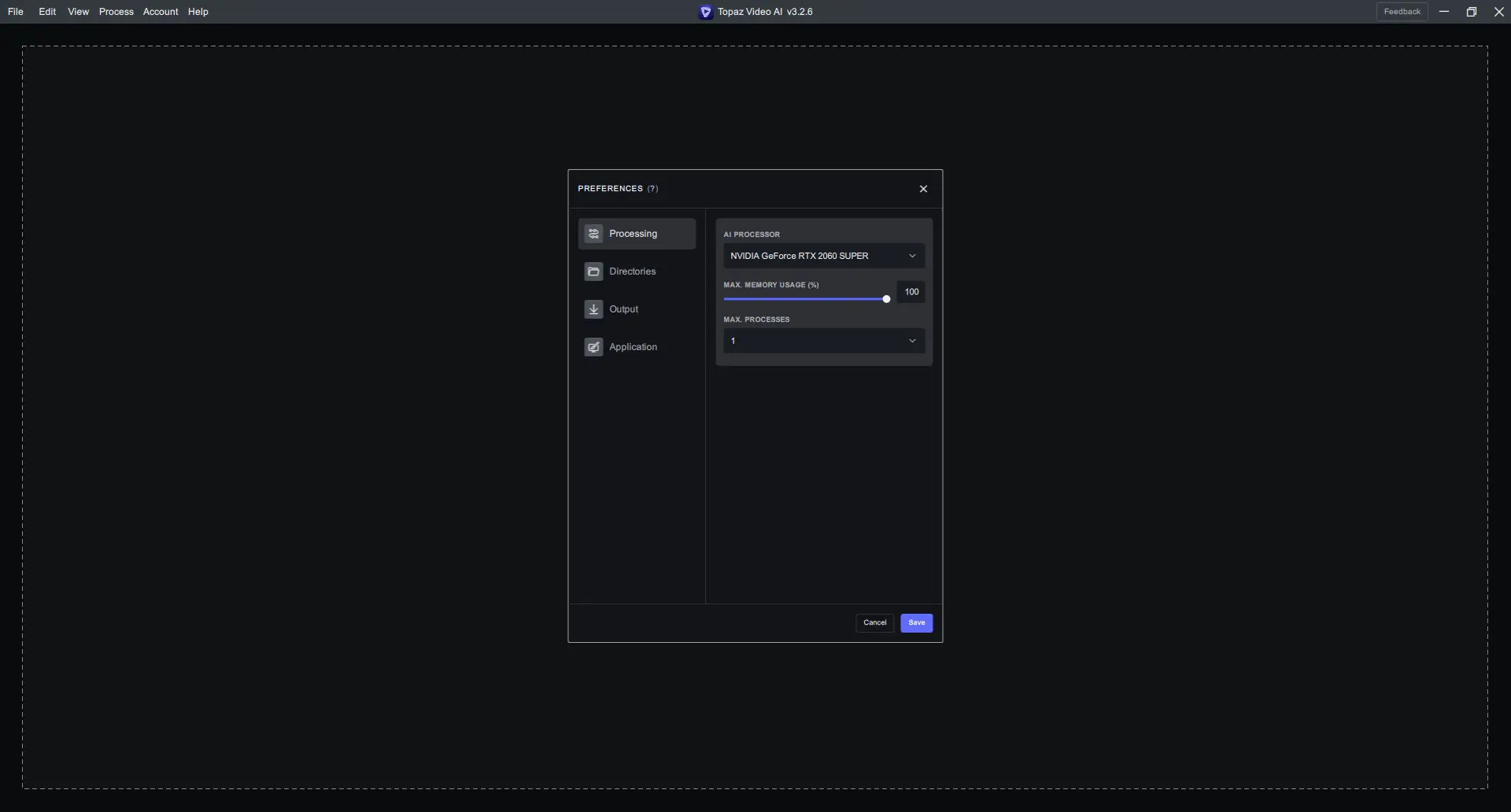Open the Edit menu
Viewport: 1511px width, 812px height.
47,12
